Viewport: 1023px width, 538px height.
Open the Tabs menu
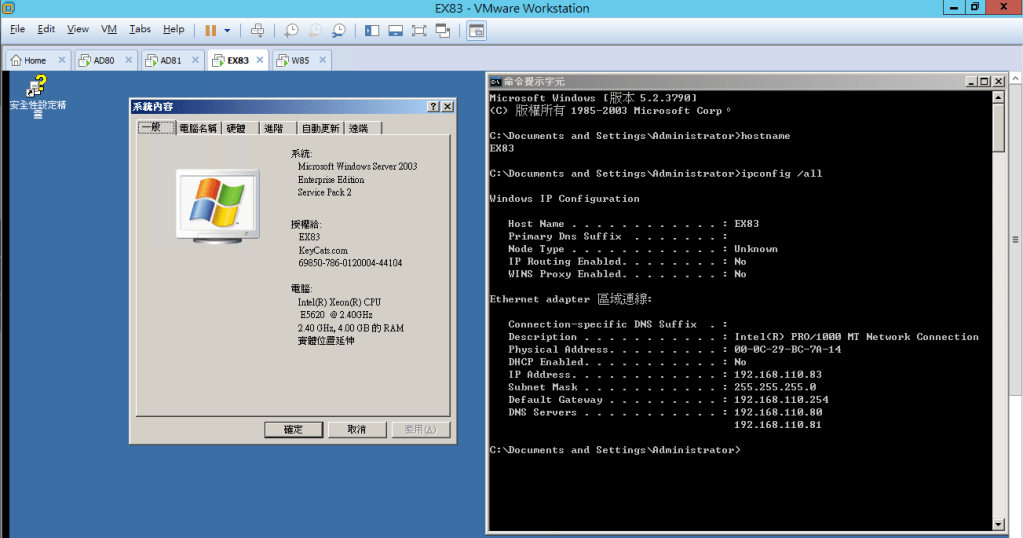[140, 30]
